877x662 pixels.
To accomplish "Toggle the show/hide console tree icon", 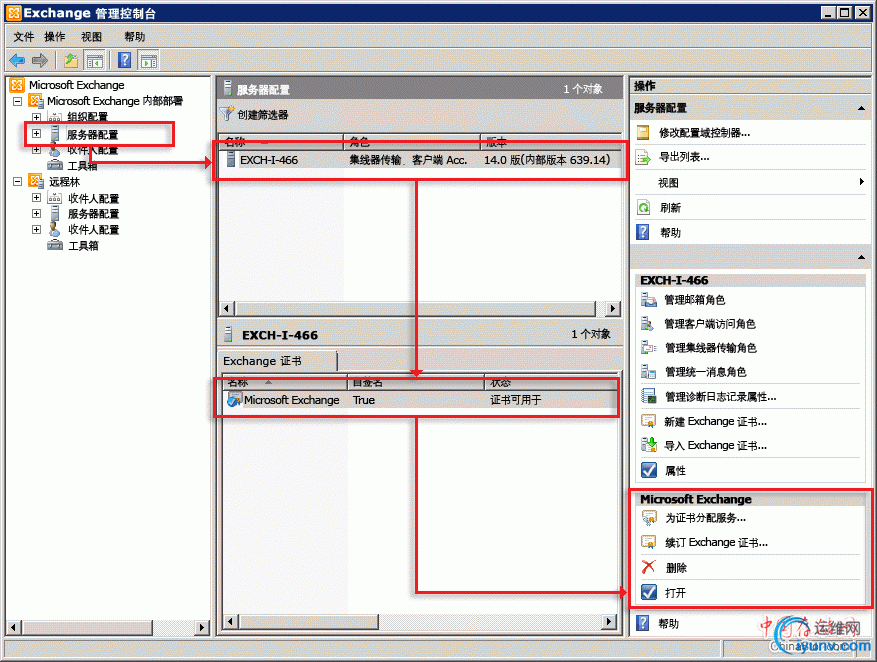I will tap(95, 60).
